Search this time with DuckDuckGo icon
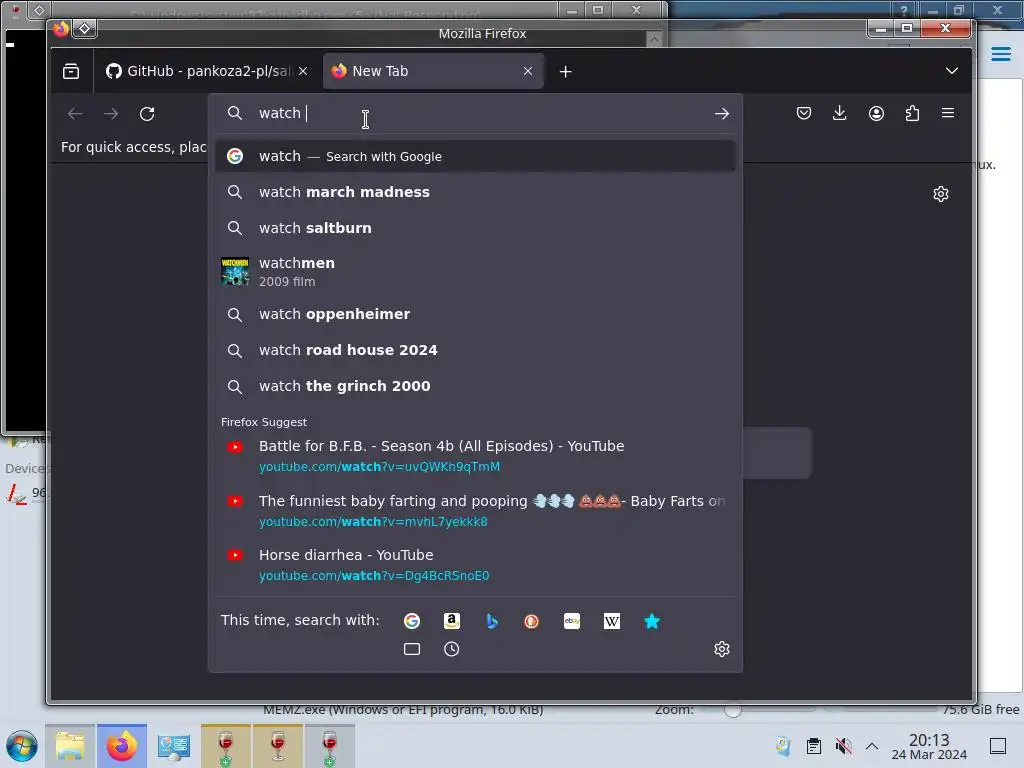The width and height of the screenshot is (1024, 768). [532, 621]
